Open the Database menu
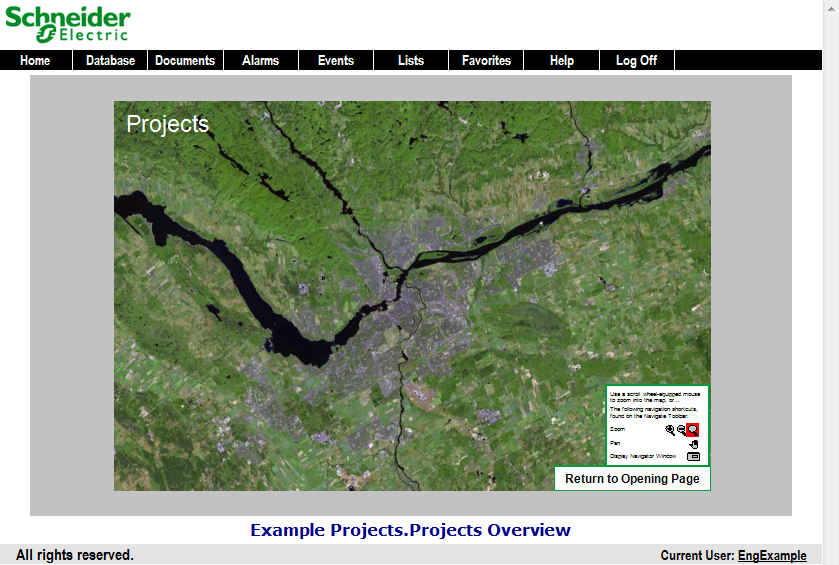The height and width of the screenshot is (565, 839). click(110, 61)
